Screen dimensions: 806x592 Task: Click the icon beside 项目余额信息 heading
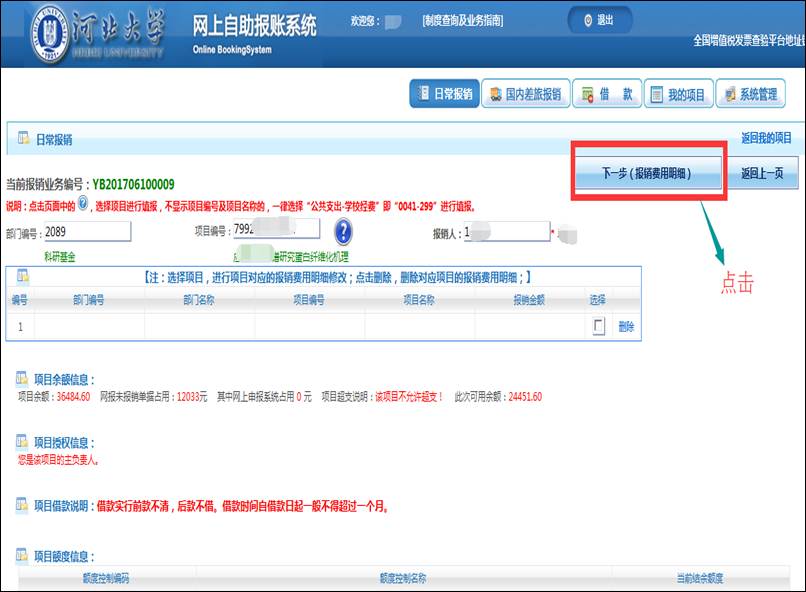(x=22, y=379)
